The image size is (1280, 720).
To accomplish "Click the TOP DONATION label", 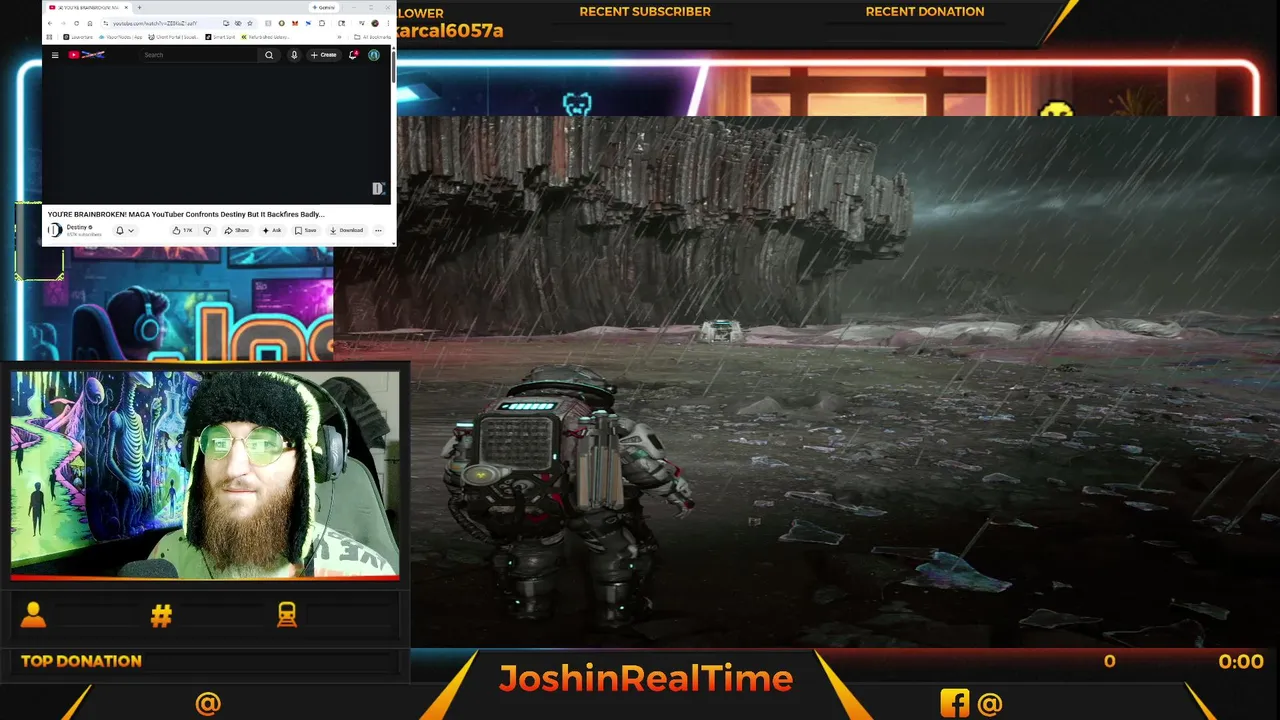I will click(81, 661).
